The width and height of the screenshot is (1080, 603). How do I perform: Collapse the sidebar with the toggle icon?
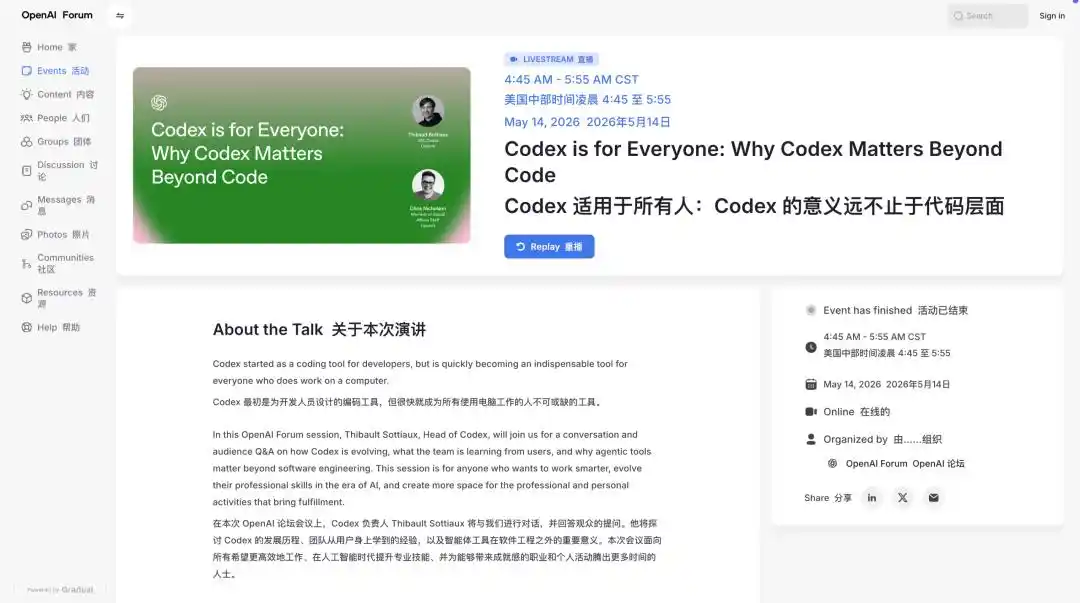tap(120, 15)
